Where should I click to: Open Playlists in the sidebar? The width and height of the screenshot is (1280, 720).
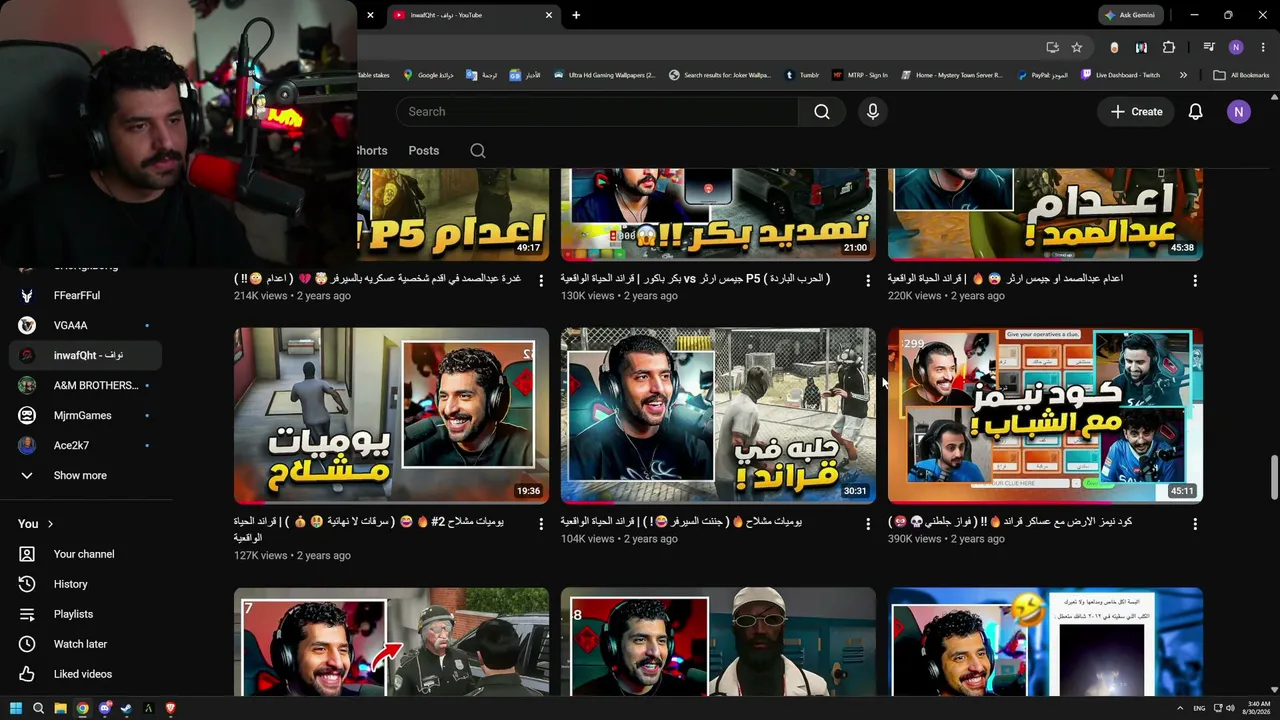[x=86, y=614]
